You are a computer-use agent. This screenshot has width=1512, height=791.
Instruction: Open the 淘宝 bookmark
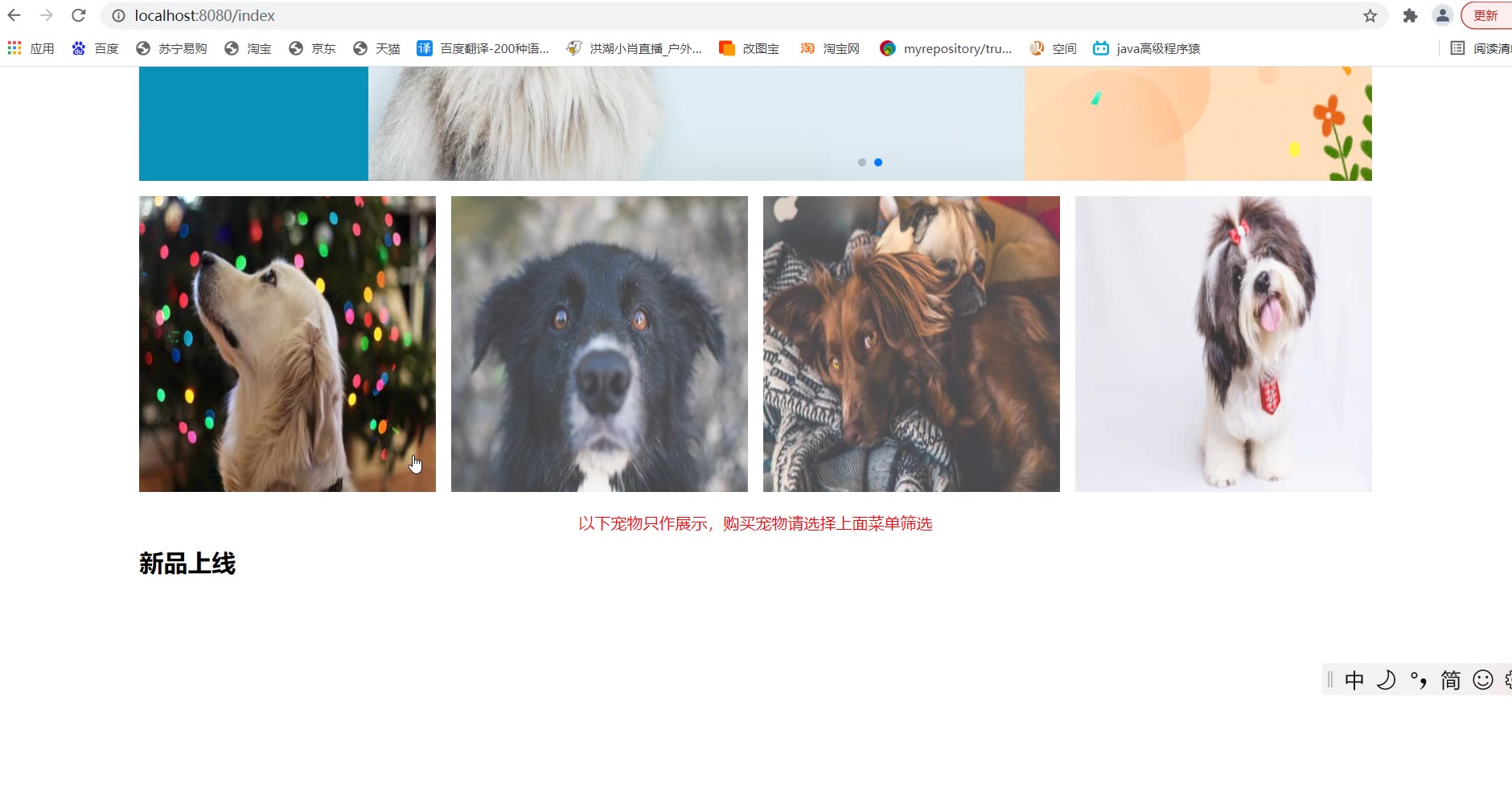click(x=248, y=49)
